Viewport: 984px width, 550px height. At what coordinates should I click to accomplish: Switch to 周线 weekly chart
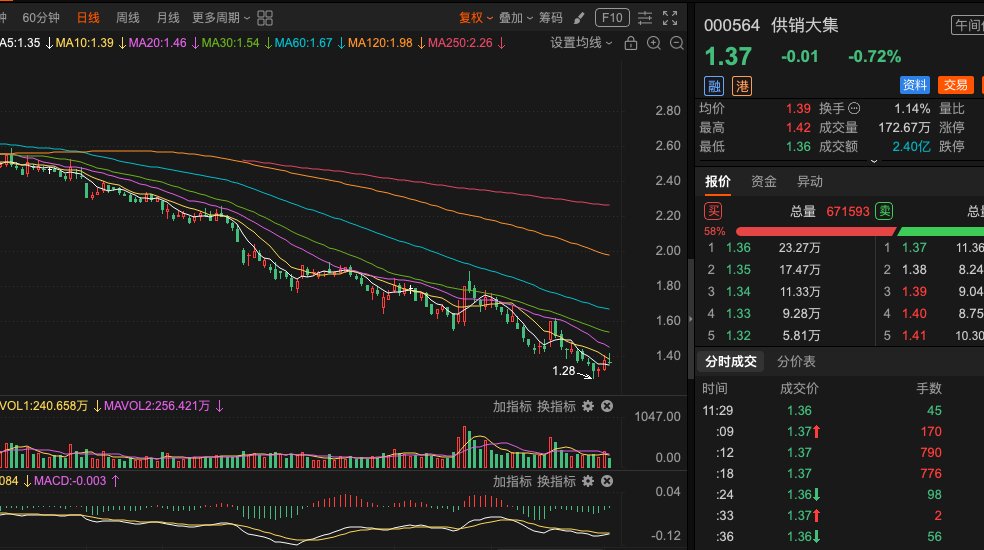point(128,18)
